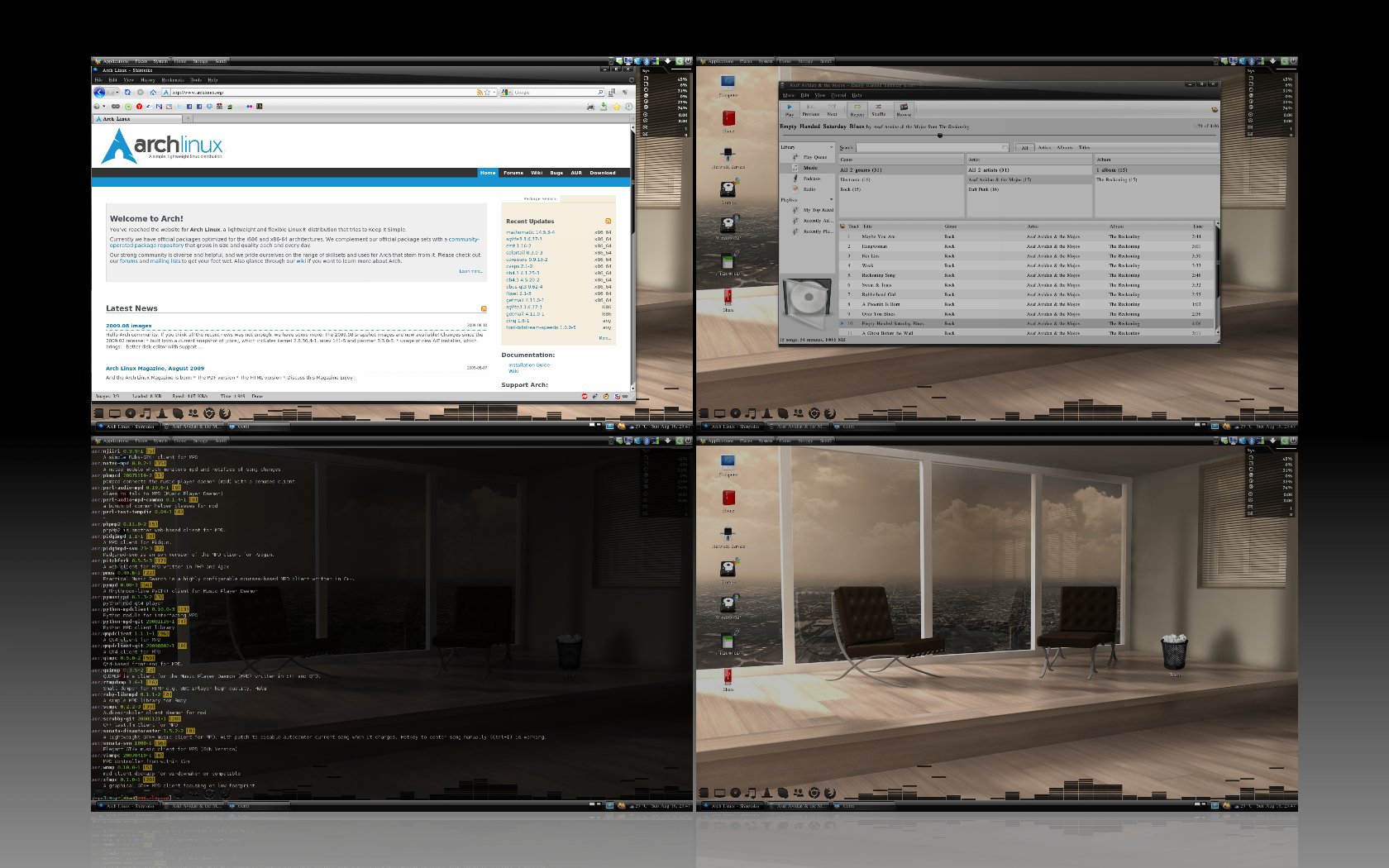This screenshot has height=868, width=1389.
Task: Click the browser Back arrow button
Action: [99, 92]
